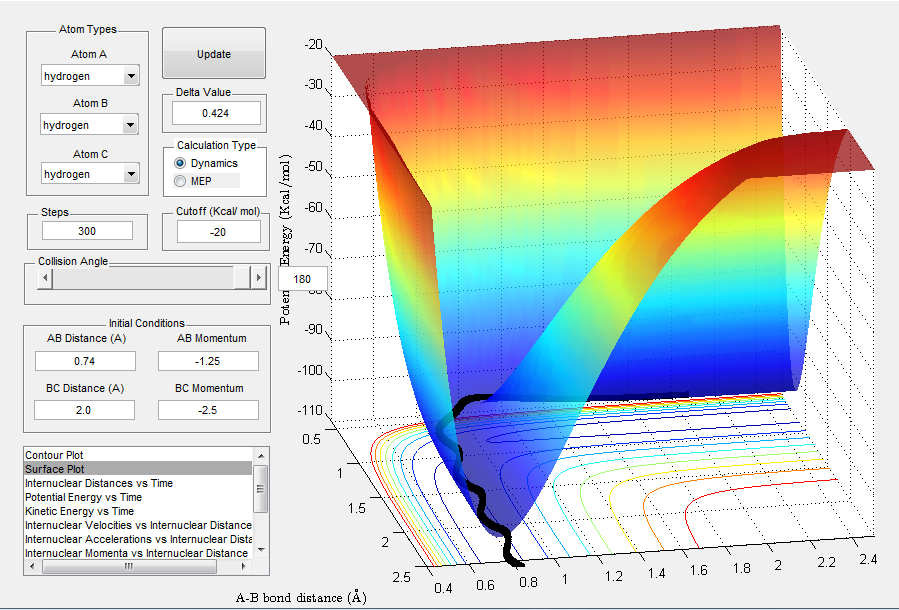Click the AB Momentum input field
This screenshot has height=610, width=899.
(208, 361)
